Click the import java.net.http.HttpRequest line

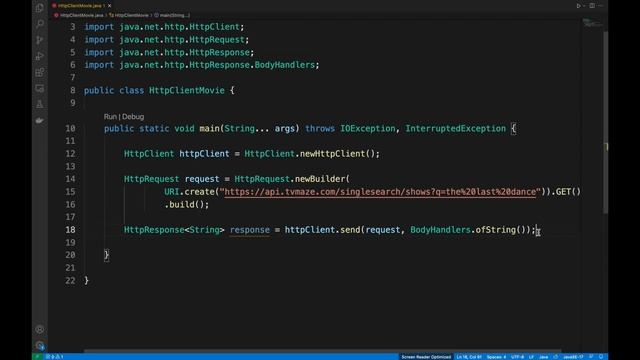click(167, 40)
